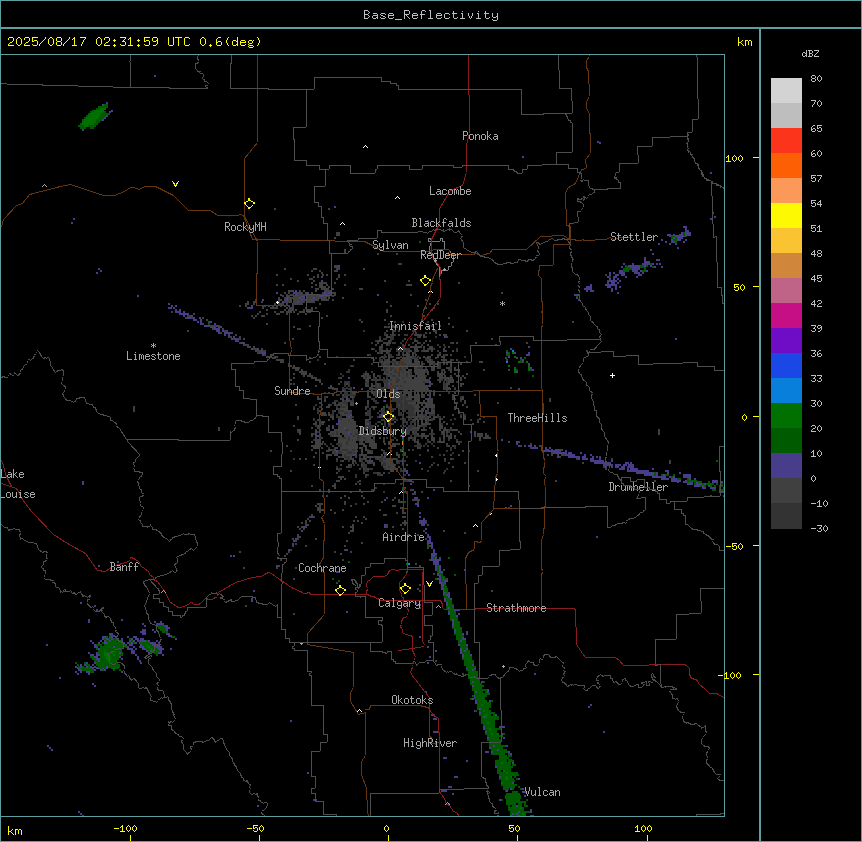Click the white asterisk east of Innisfail
Screen dimensions: 862x842
(x=502, y=303)
